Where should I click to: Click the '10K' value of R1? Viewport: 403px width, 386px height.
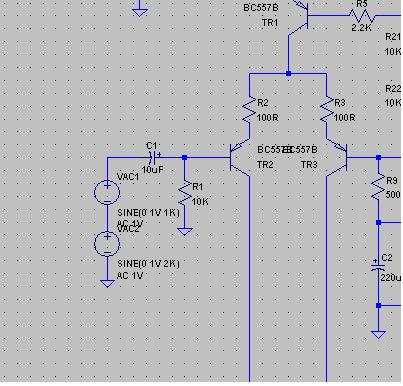[200, 202]
